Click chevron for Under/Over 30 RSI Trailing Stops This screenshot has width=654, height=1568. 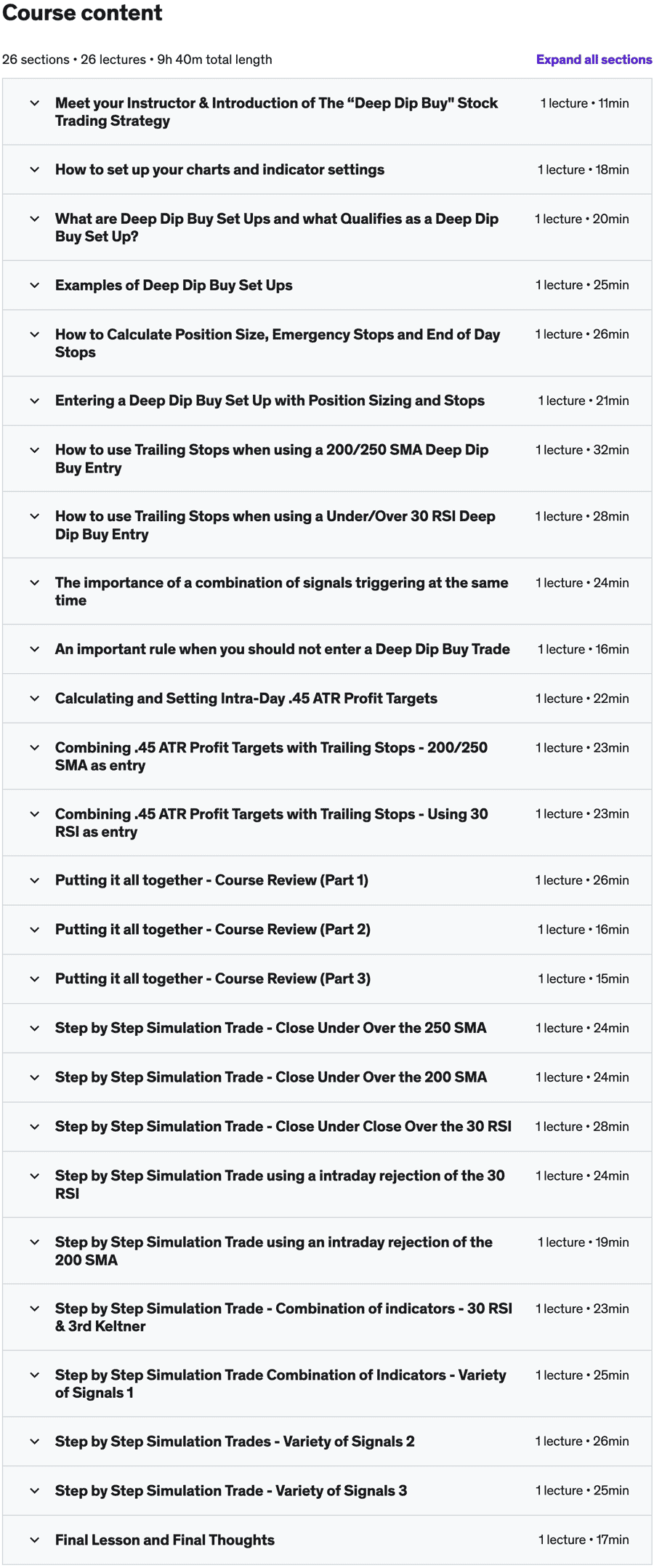coord(34,516)
